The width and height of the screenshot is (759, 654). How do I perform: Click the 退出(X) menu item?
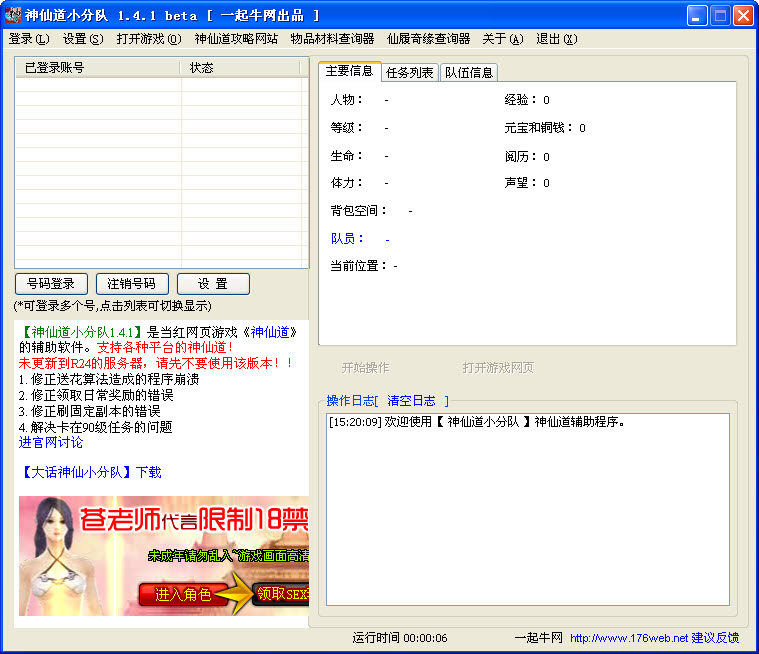[556, 39]
